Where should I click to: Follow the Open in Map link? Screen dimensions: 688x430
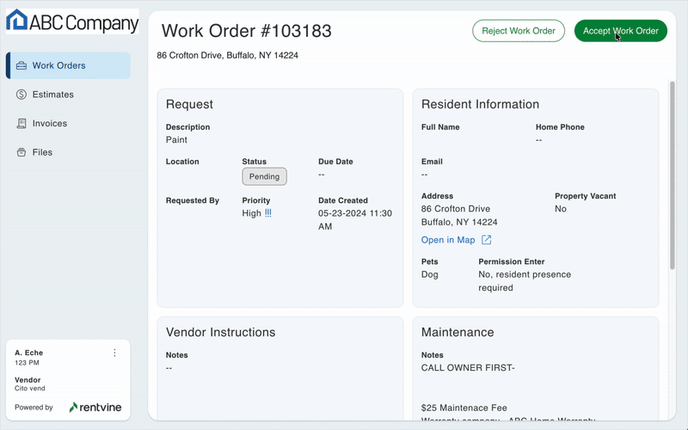[448, 240]
